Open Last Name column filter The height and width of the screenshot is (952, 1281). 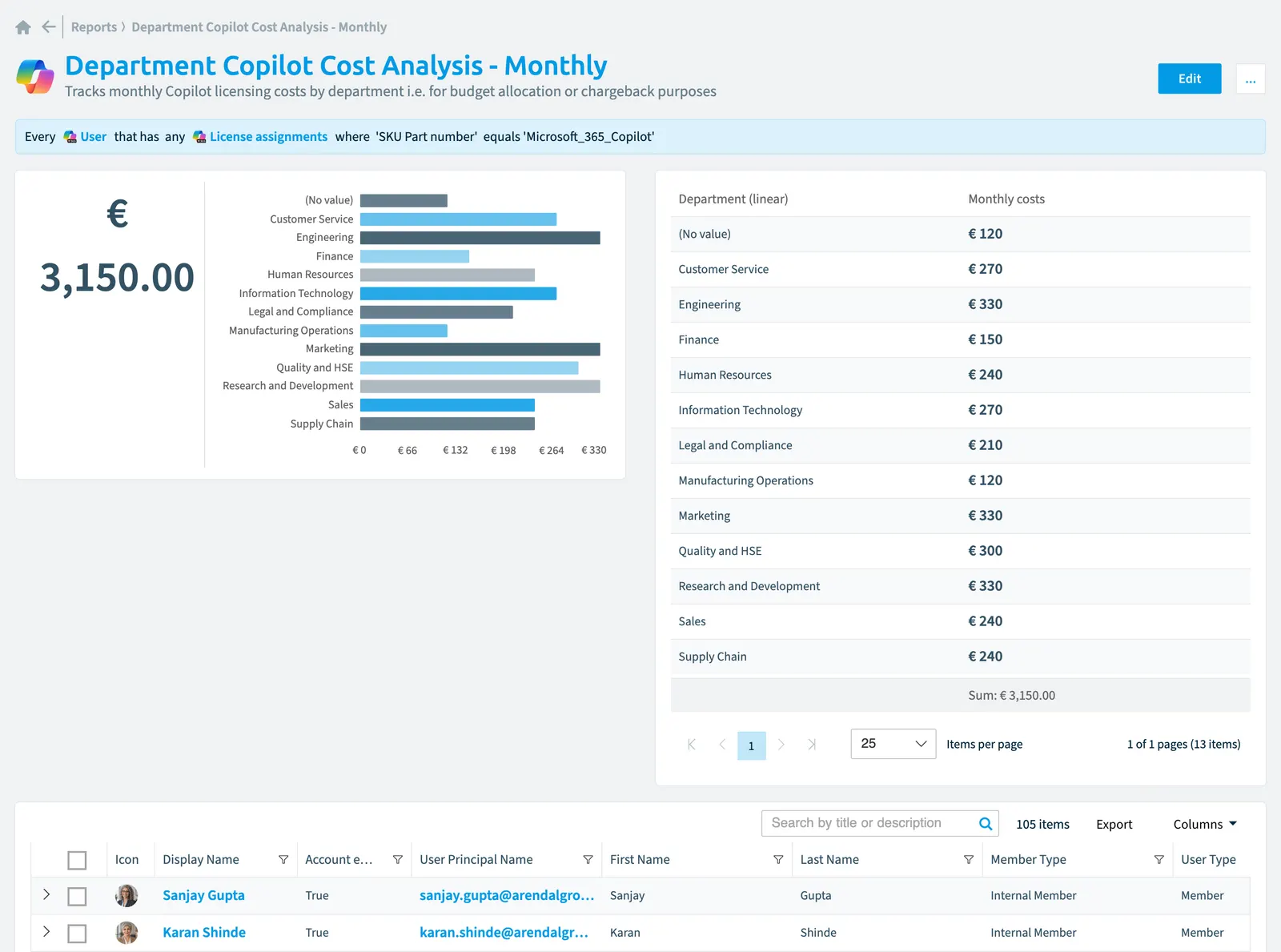969,859
